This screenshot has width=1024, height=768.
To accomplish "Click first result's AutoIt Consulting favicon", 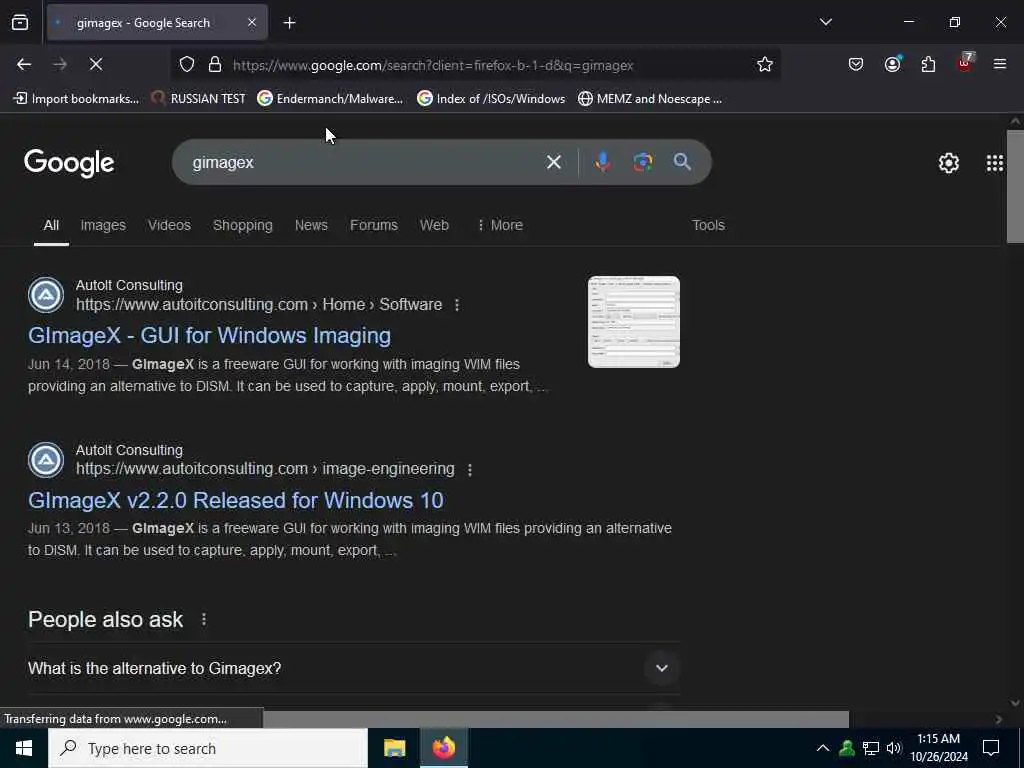I will coord(46,295).
